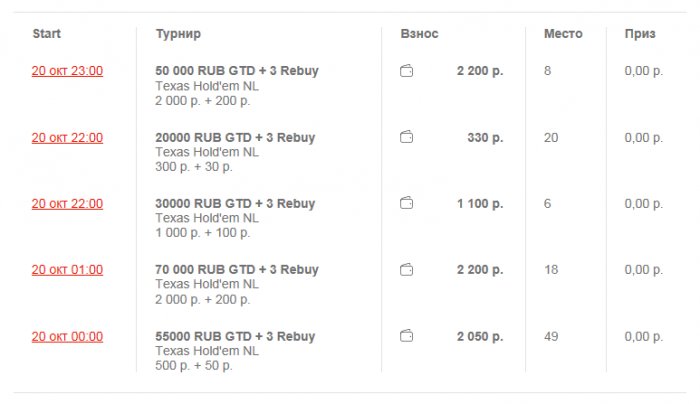Click the 20 окт 22:00 link for 30000 RUB GTD
Viewport: 700px width, 404px height.
click(x=67, y=203)
